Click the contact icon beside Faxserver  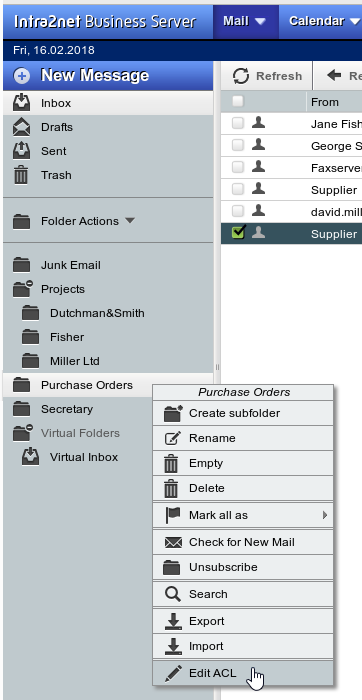coord(258,167)
